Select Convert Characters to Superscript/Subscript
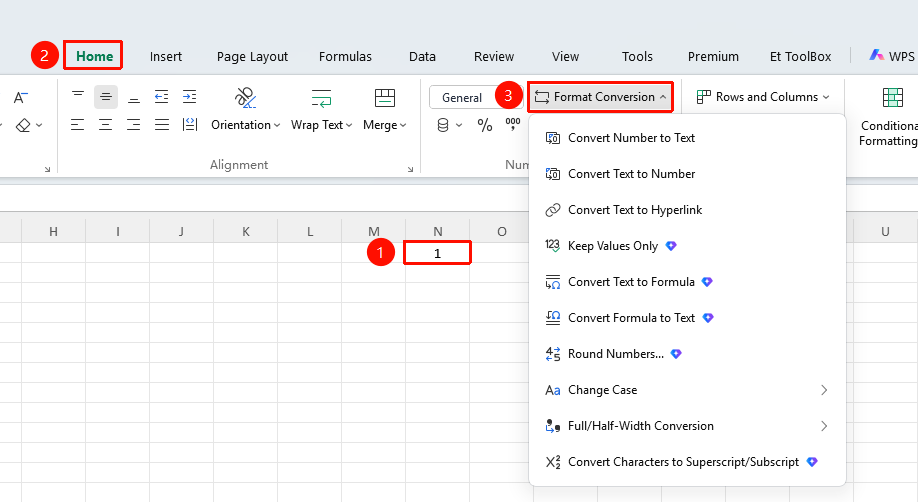 pos(687,462)
